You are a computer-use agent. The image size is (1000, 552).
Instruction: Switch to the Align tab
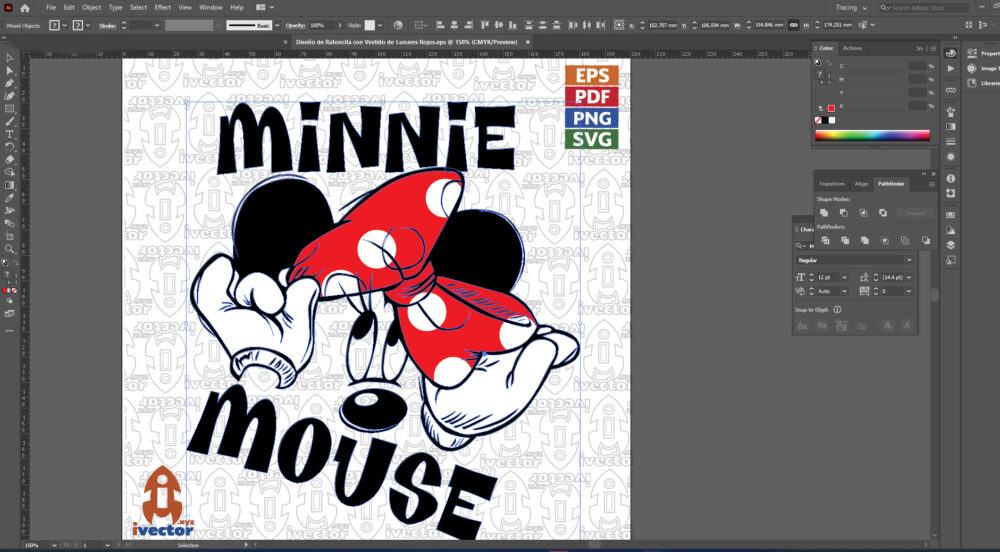(861, 184)
